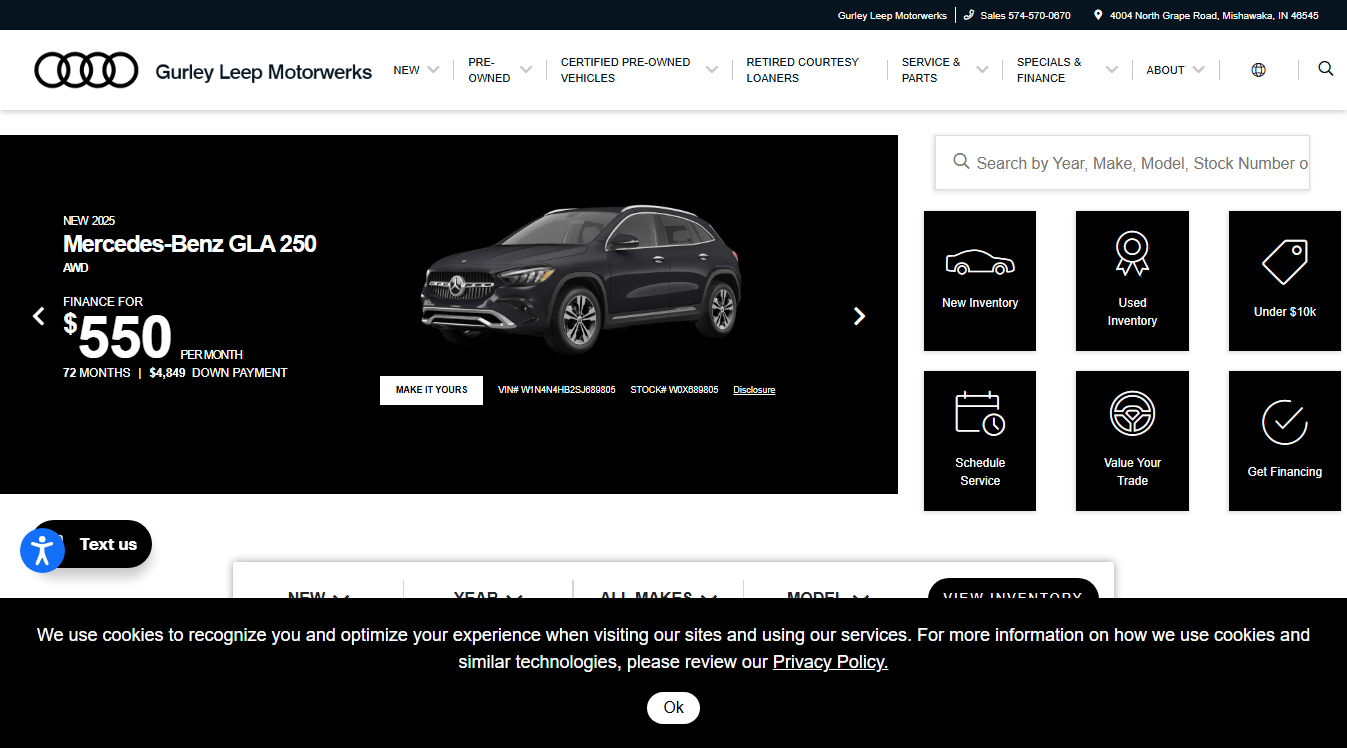
Task: Click the VIN# W1N4N4HB2SJ689805 text
Action: [x=557, y=390]
